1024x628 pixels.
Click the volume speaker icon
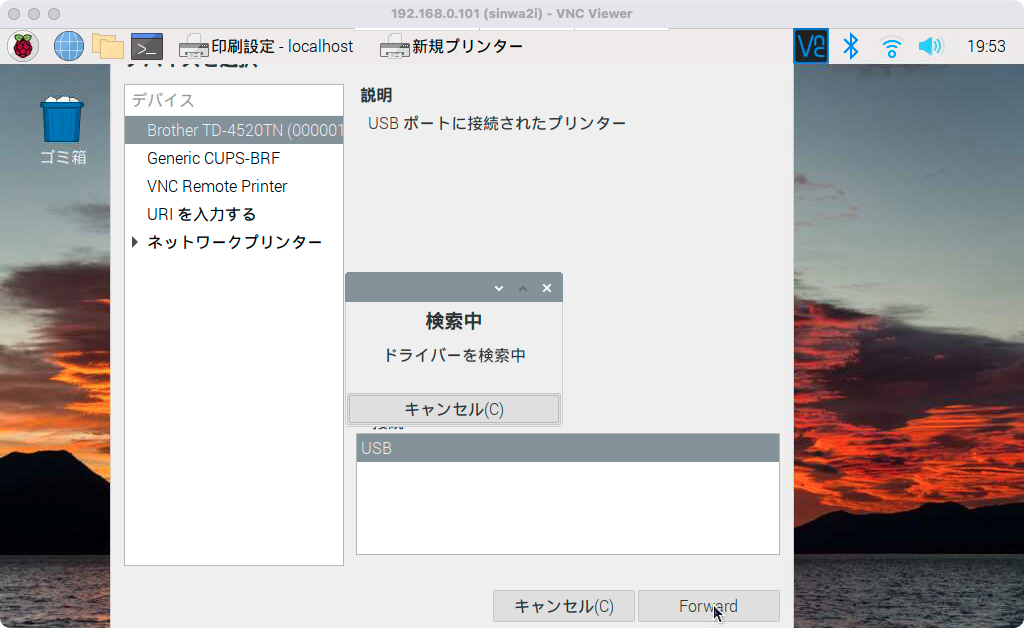pyautogui.click(x=930, y=46)
